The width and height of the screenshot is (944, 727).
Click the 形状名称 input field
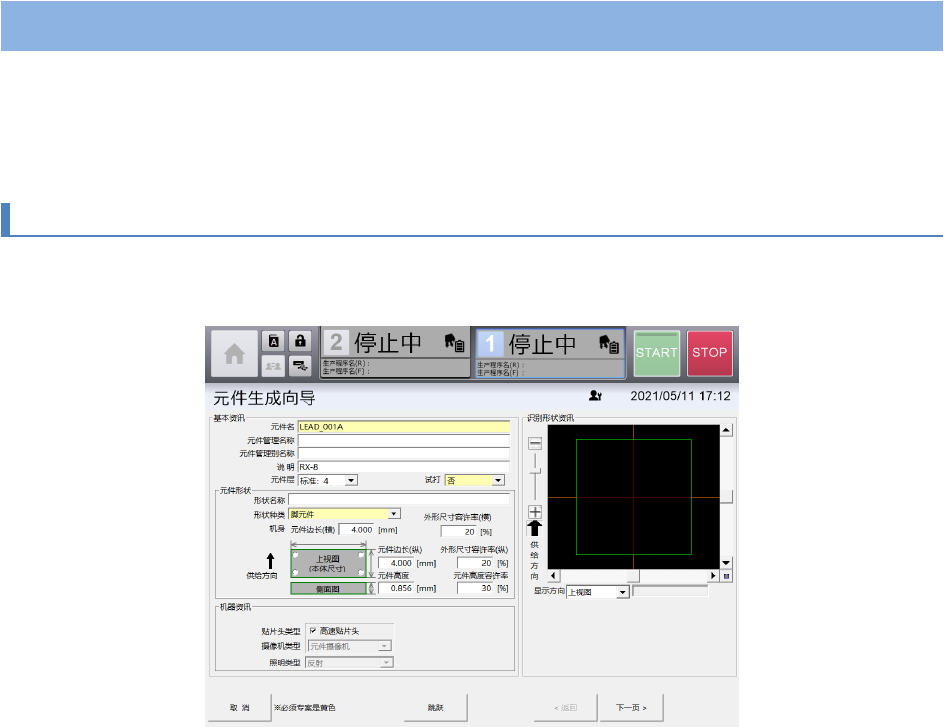tap(399, 500)
